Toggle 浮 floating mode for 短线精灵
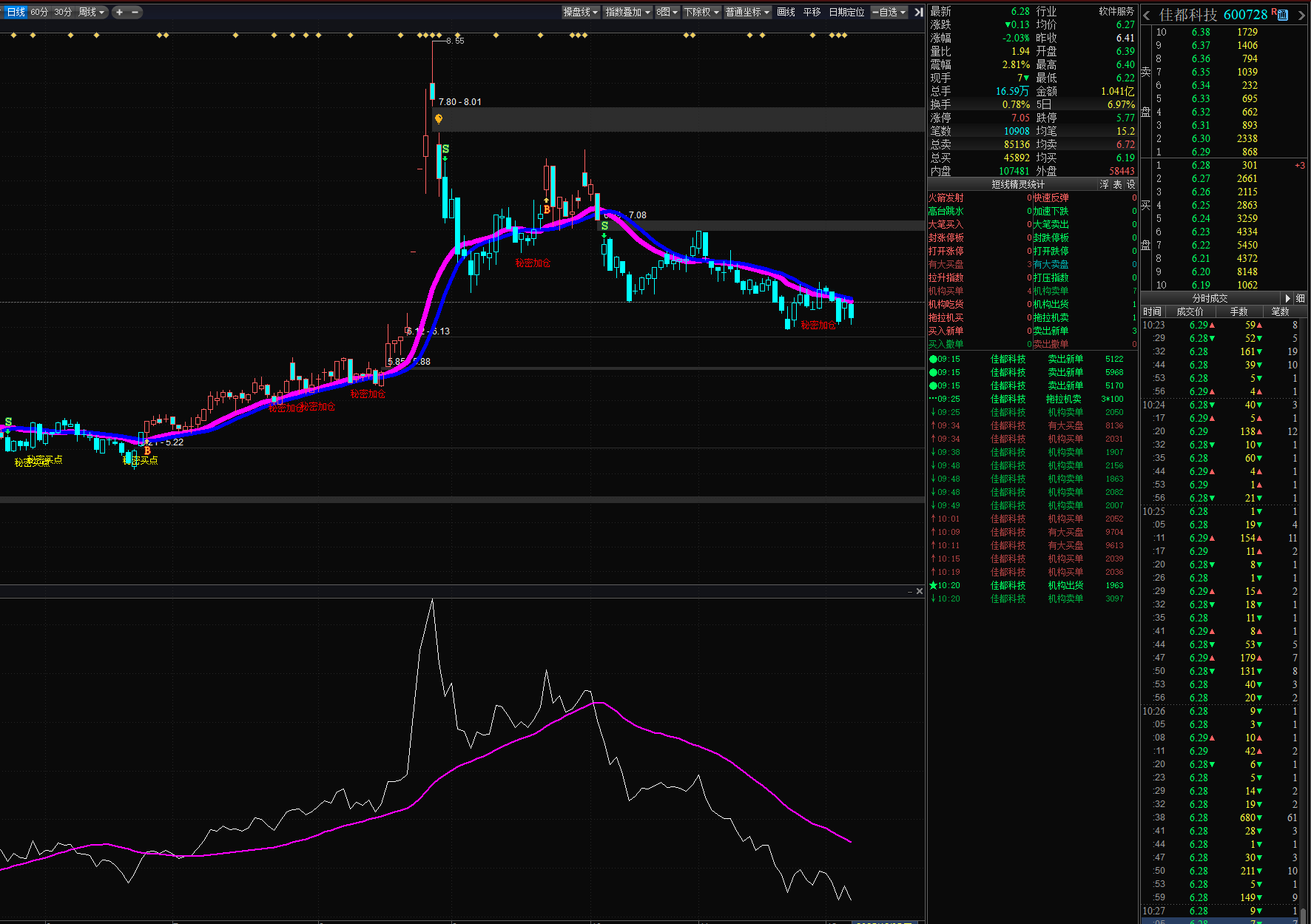This screenshot has height=924, width=1311. pos(1104,184)
